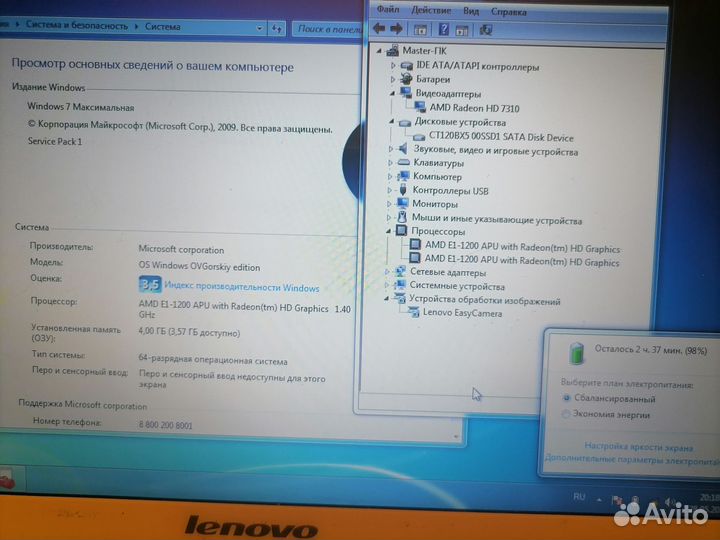Click the Service Pack 1 text
The width and height of the screenshot is (720, 540).
[x=55, y=141]
